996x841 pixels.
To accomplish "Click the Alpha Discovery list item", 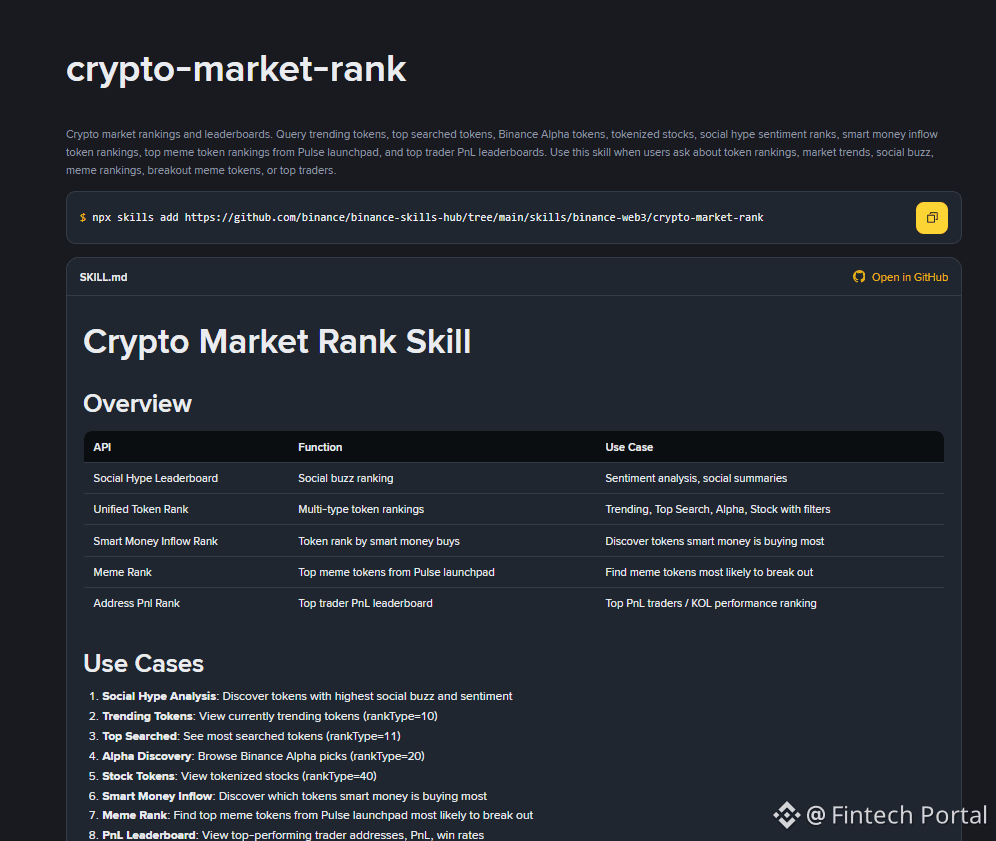I will pyautogui.click(x=264, y=757).
